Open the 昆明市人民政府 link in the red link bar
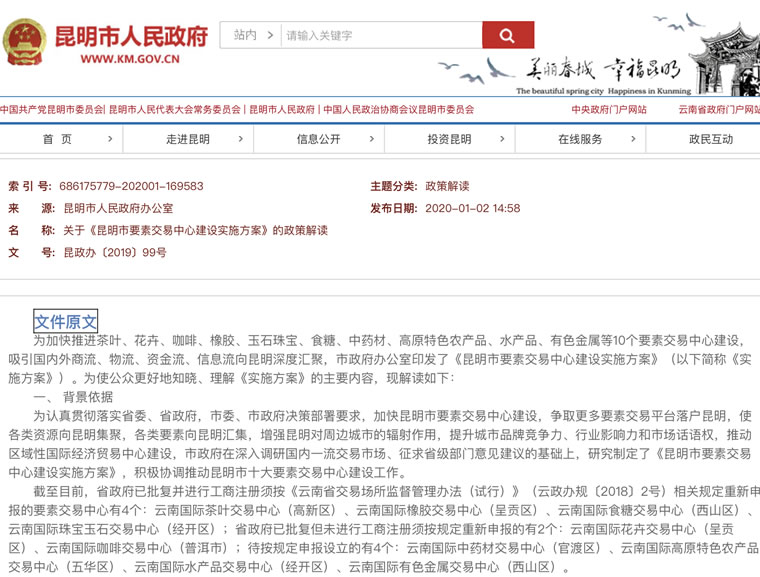Screen dimensions: 760x577 pyautogui.click(x=282, y=110)
